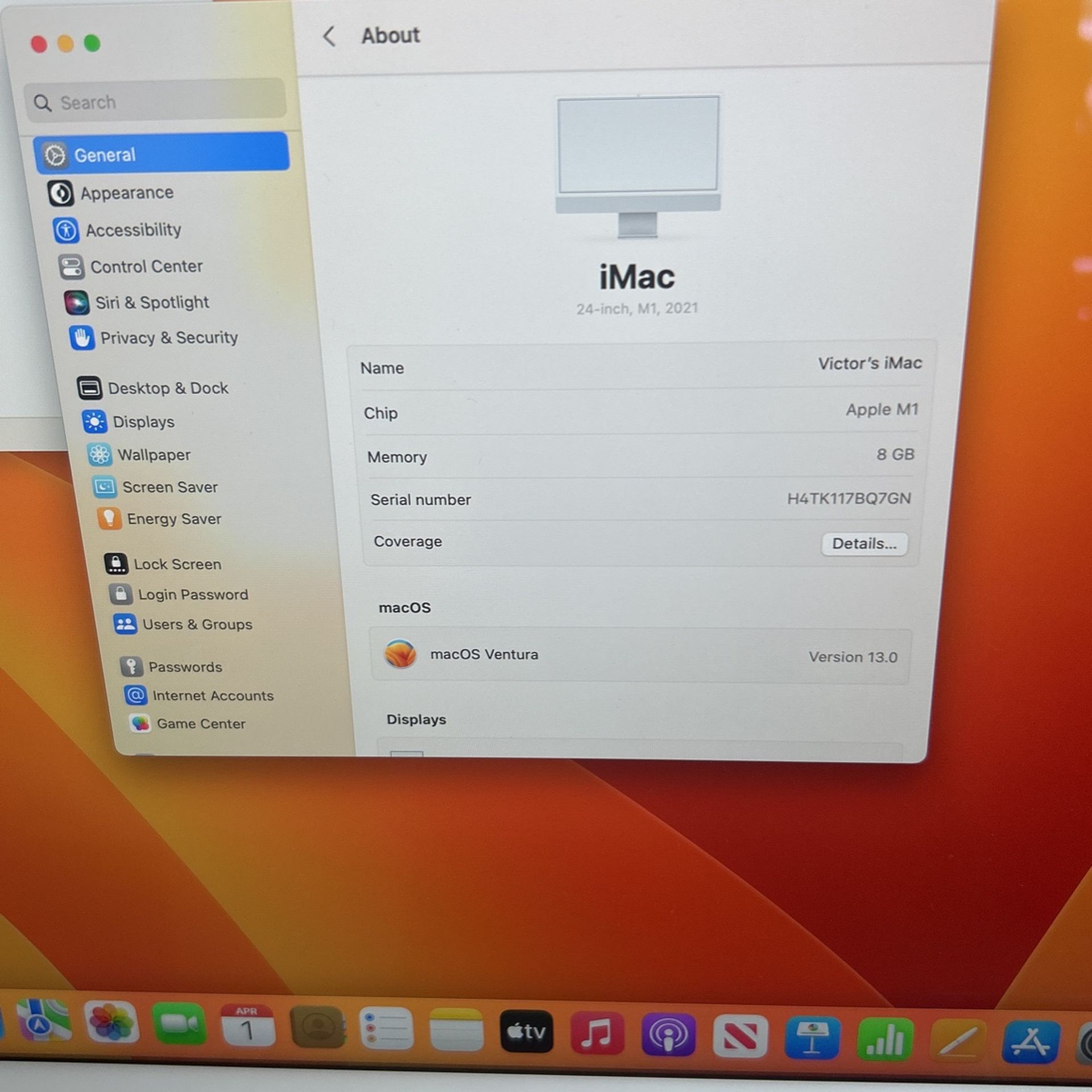Open Keynote from the Dock
The height and width of the screenshot is (1092, 1092).
tap(812, 1038)
